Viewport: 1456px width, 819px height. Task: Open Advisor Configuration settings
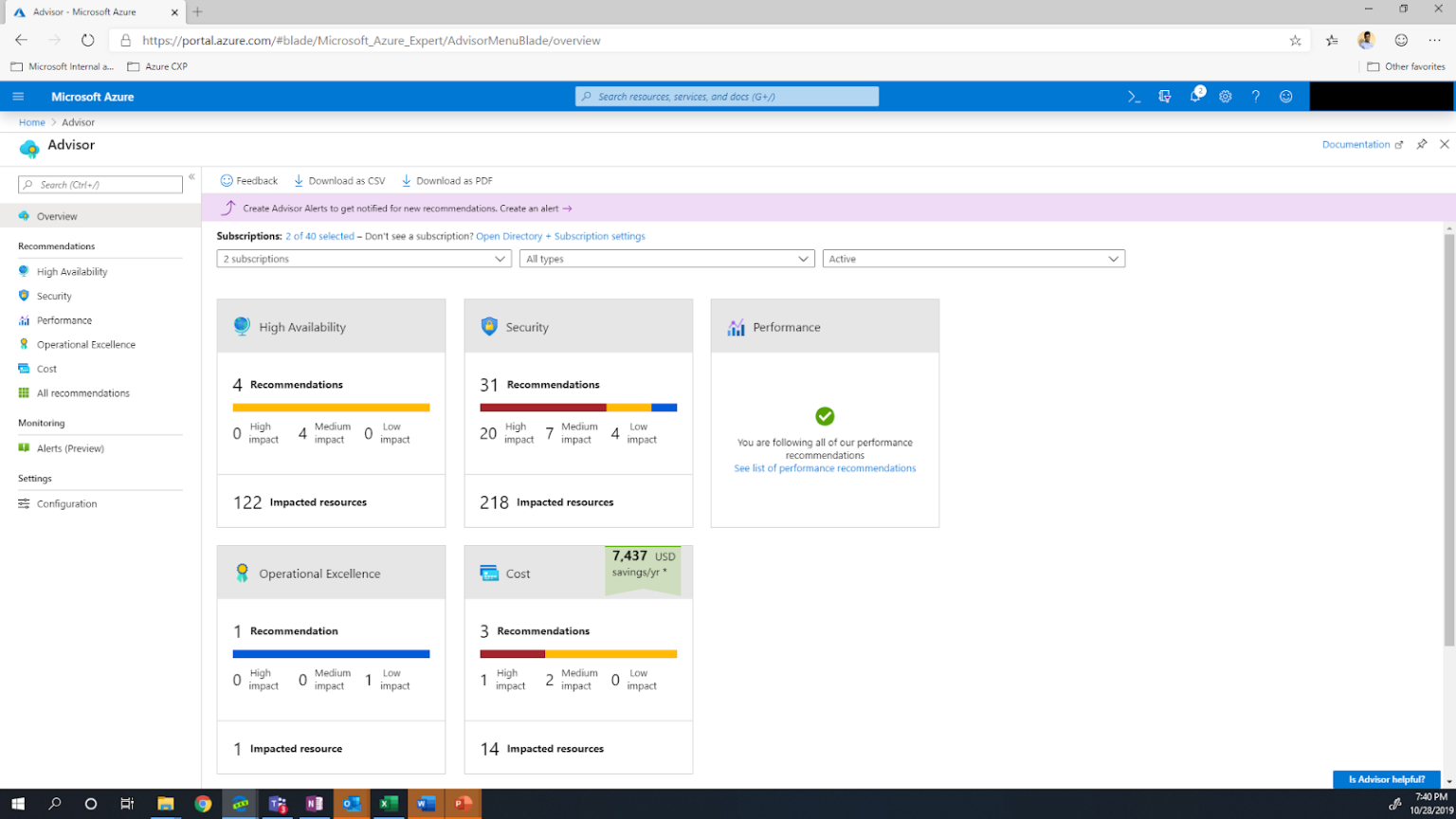[66, 503]
